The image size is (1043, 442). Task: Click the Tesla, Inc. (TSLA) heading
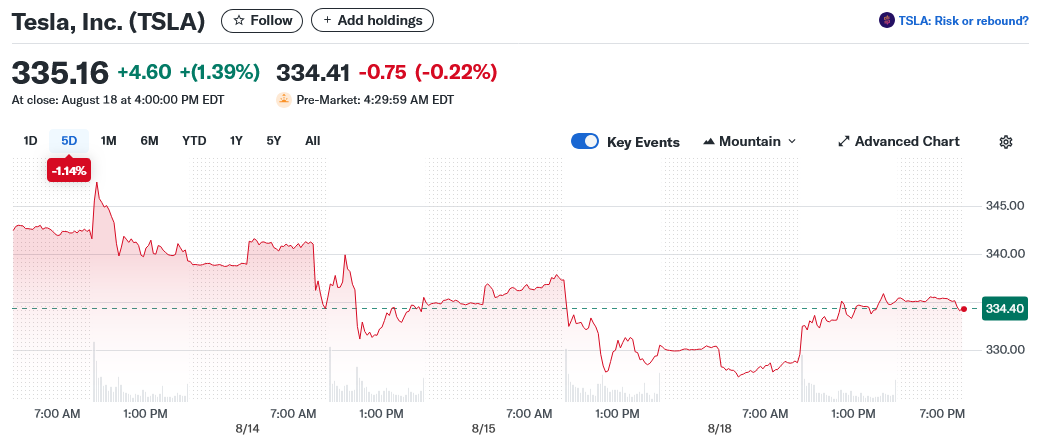point(108,21)
